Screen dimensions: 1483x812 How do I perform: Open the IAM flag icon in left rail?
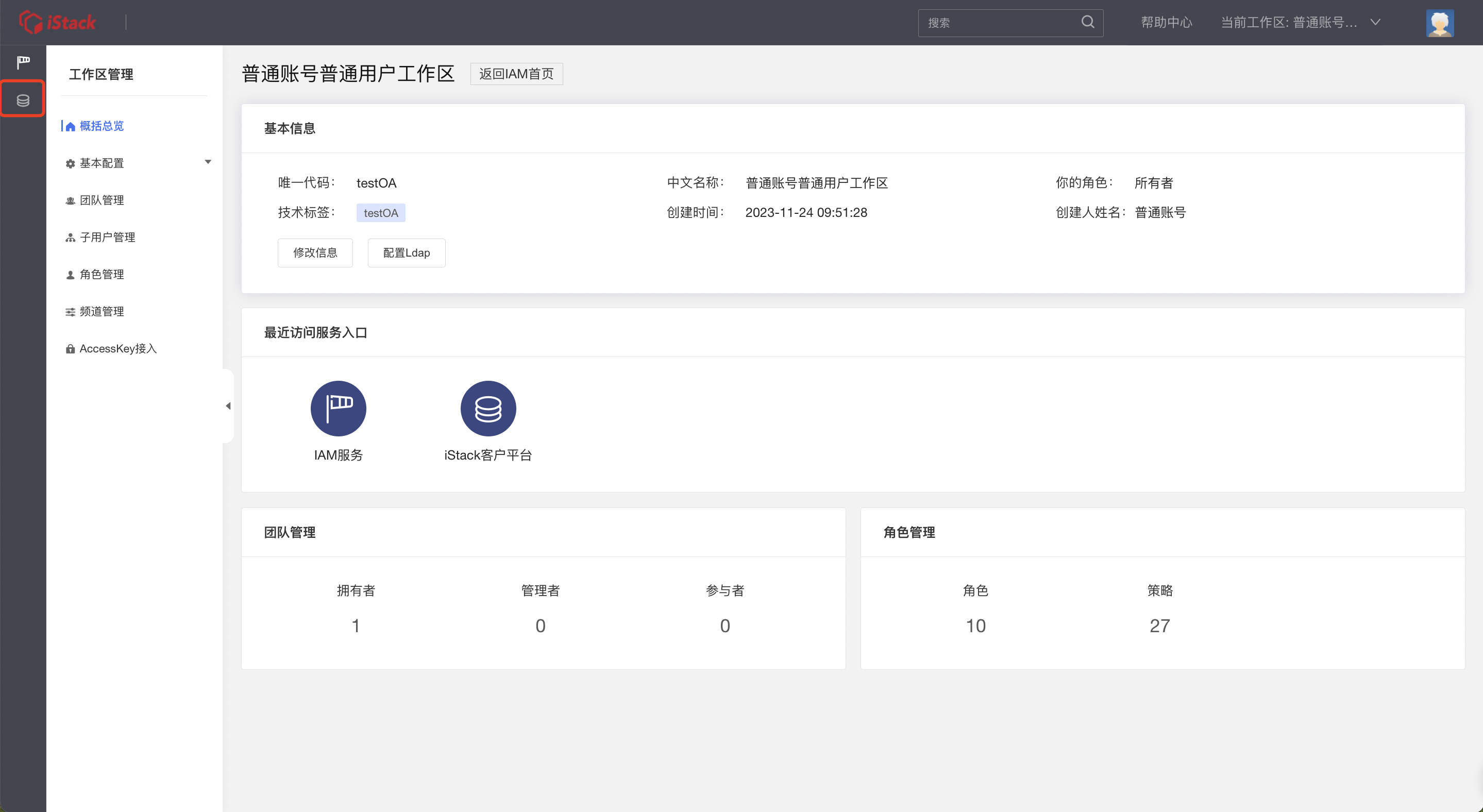(x=23, y=62)
